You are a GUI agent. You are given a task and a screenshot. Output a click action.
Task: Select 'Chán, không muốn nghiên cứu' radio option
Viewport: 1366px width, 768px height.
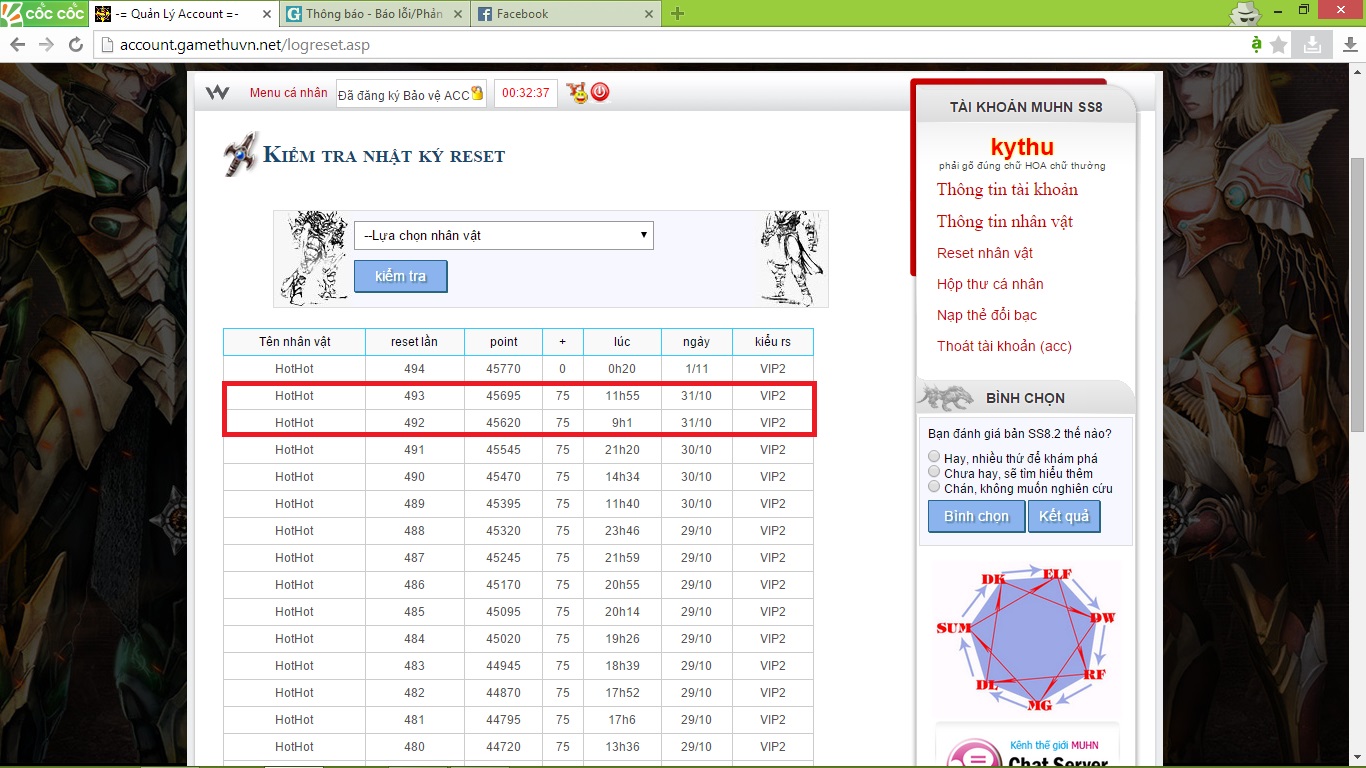point(934,487)
